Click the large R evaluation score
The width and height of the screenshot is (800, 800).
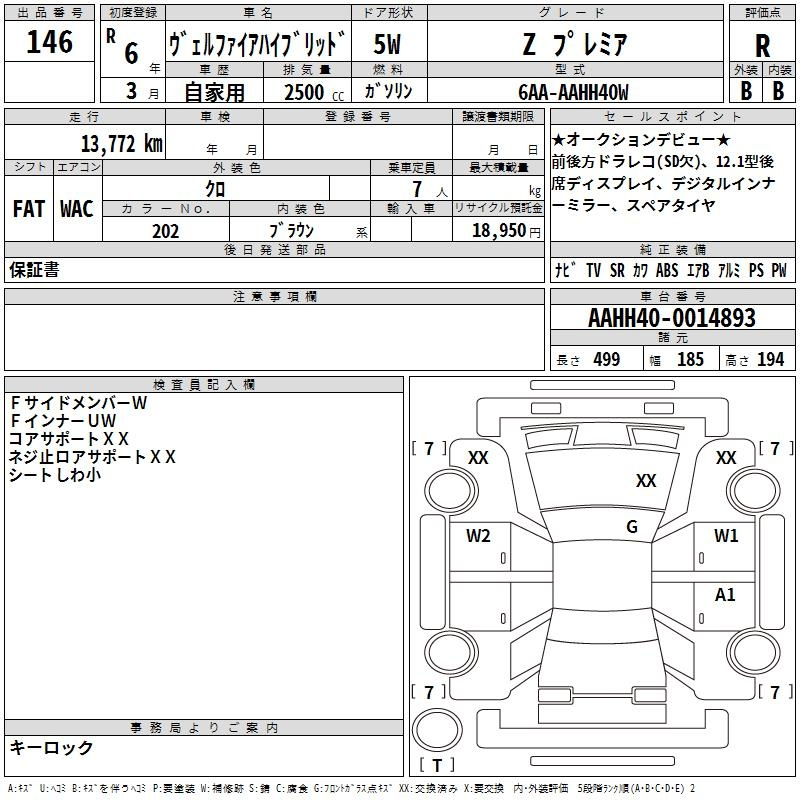[x=763, y=45]
